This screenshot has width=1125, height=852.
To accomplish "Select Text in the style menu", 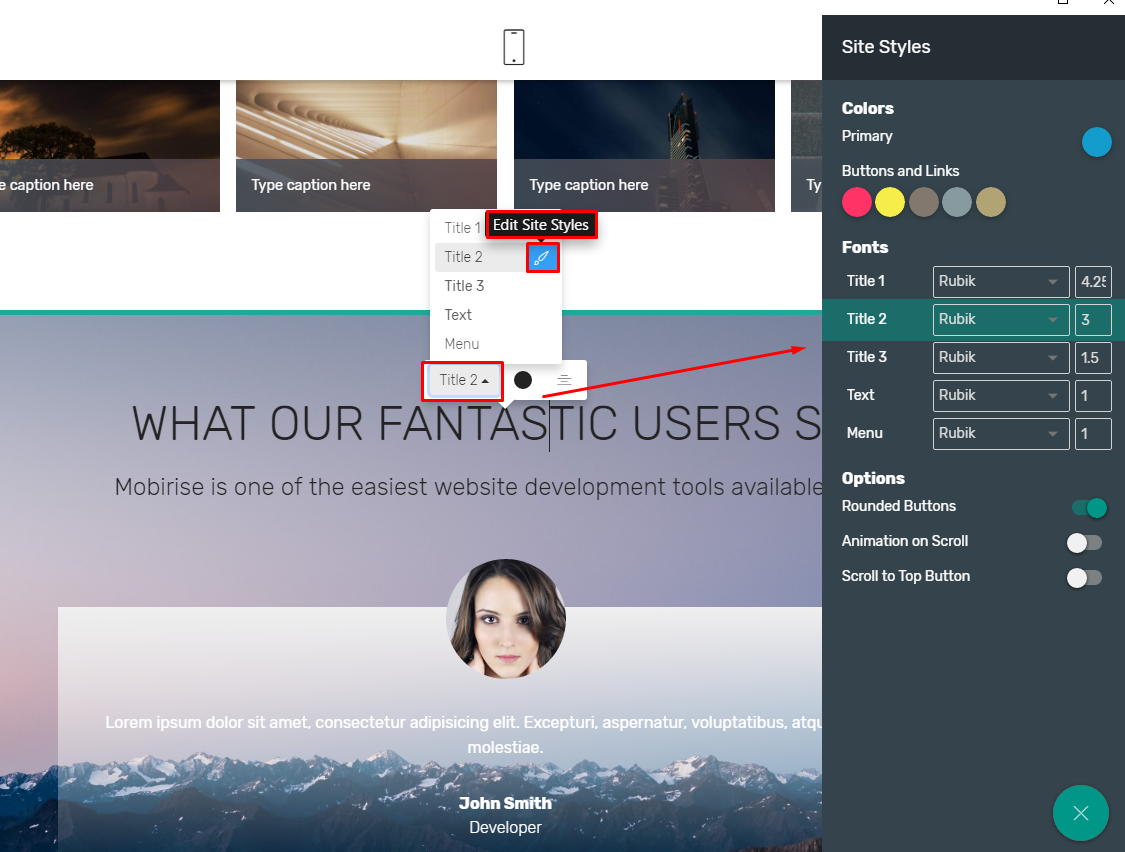I will click(458, 314).
